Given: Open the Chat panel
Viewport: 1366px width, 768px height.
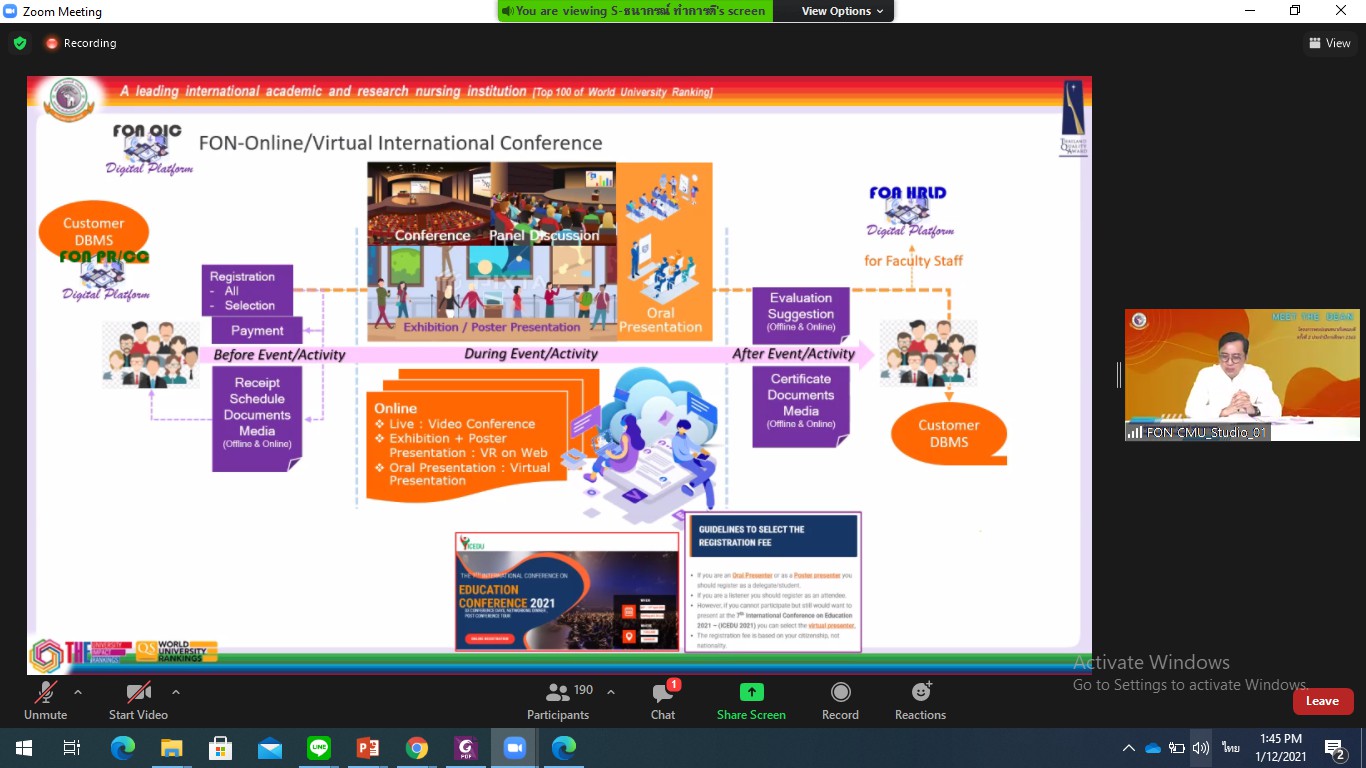Looking at the screenshot, I should click(x=663, y=700).
